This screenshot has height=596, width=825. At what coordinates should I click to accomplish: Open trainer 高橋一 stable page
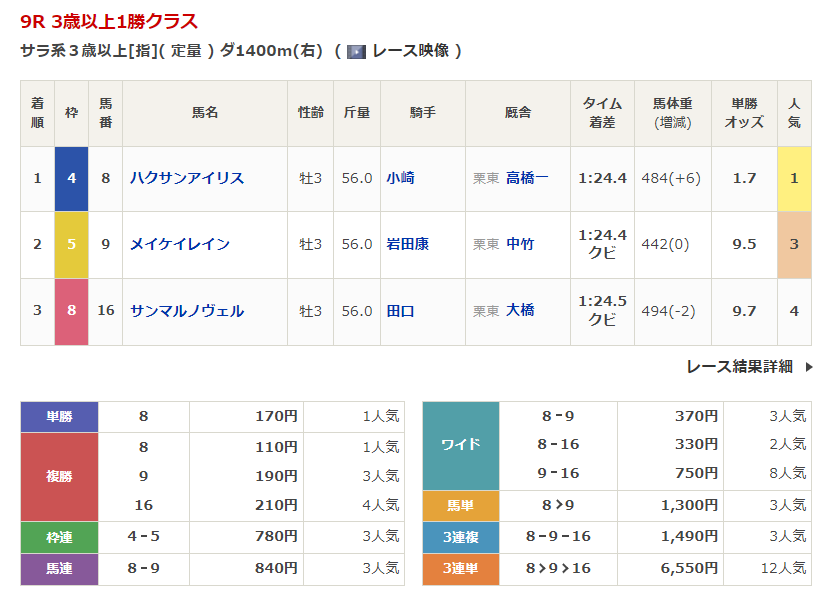coord(527,178)
